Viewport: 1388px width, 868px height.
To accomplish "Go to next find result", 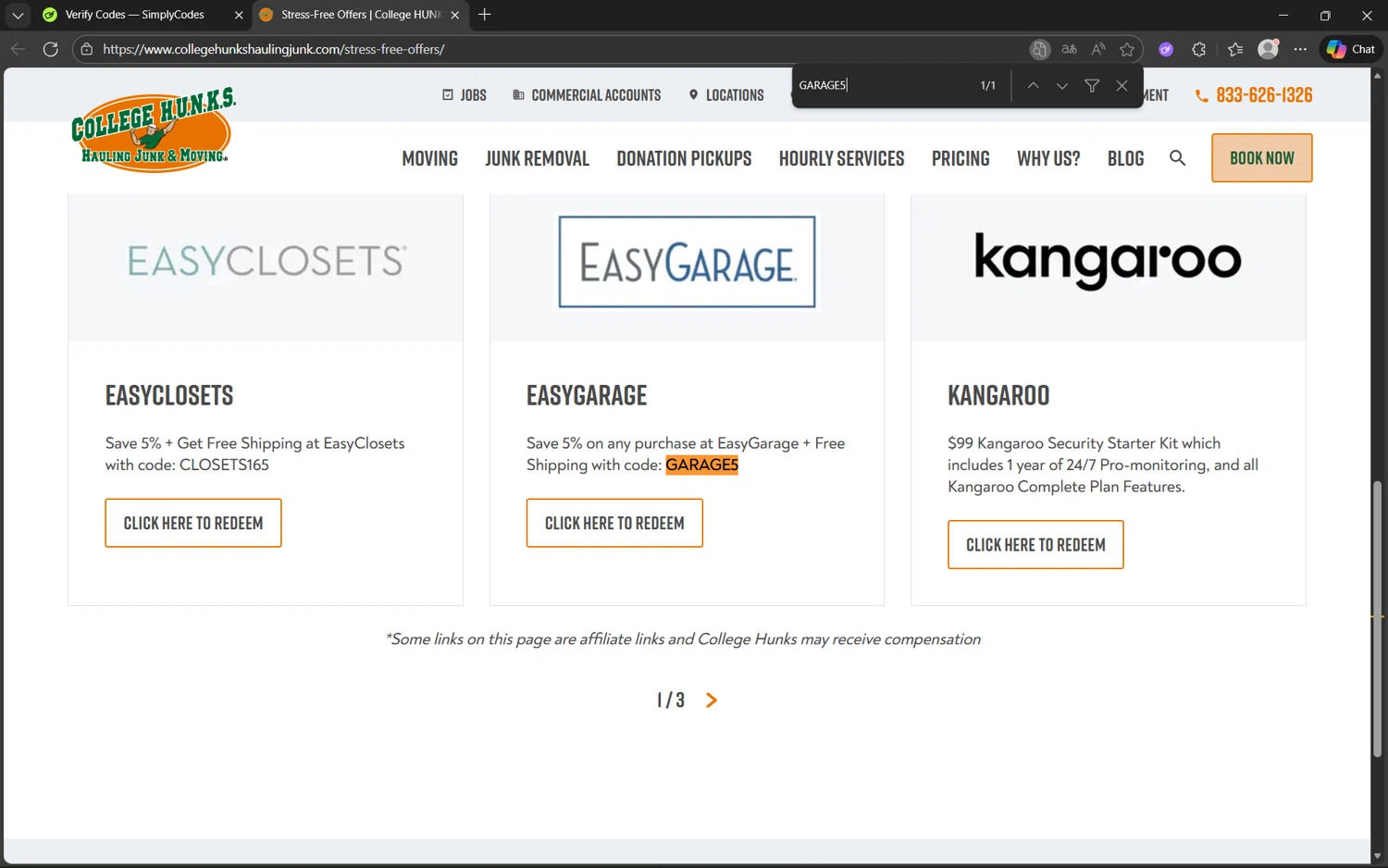I will pyautogui.click(x=1062, y=85).
